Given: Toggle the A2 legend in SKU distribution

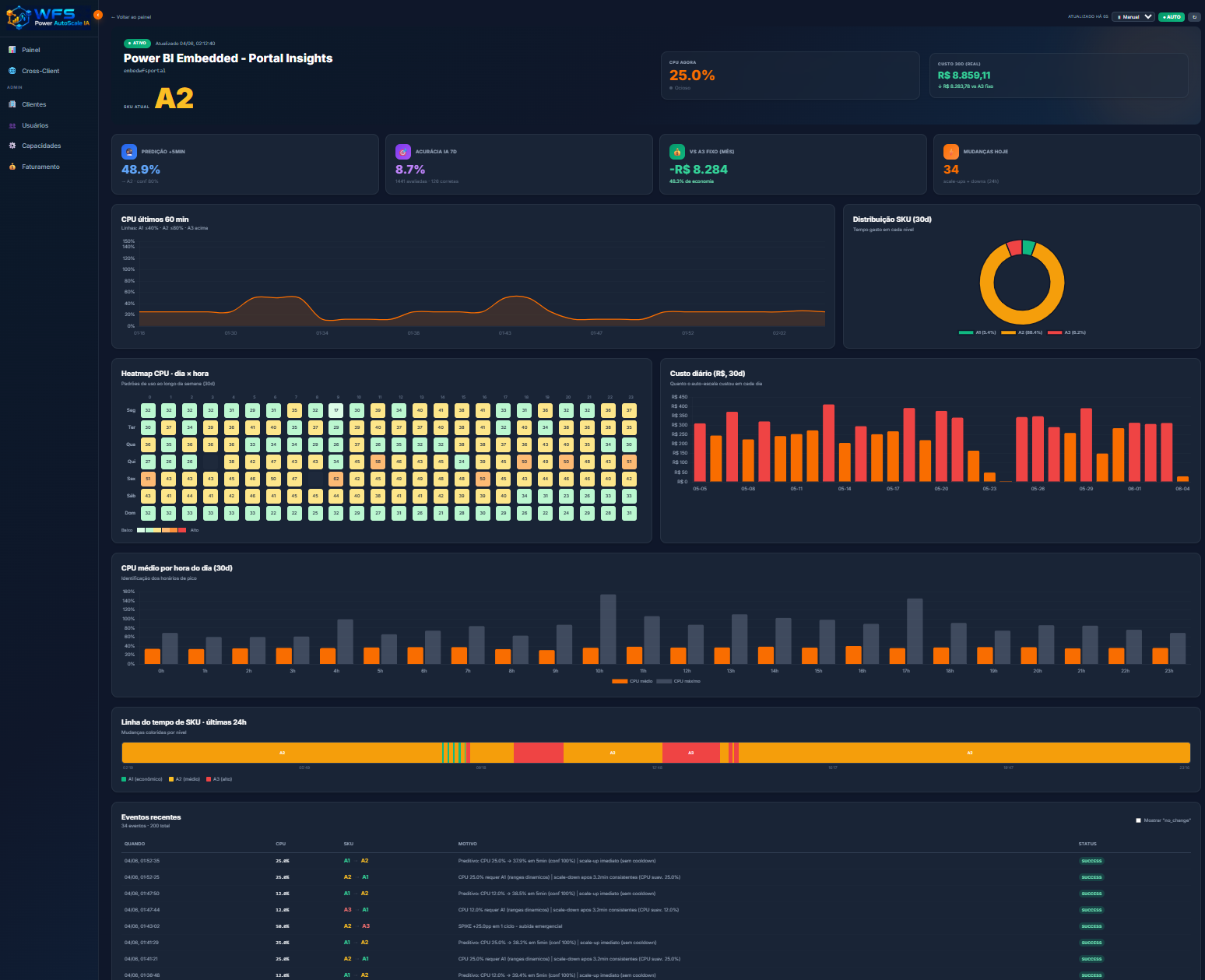Looking at the screenshot, I should (1021, 332).
